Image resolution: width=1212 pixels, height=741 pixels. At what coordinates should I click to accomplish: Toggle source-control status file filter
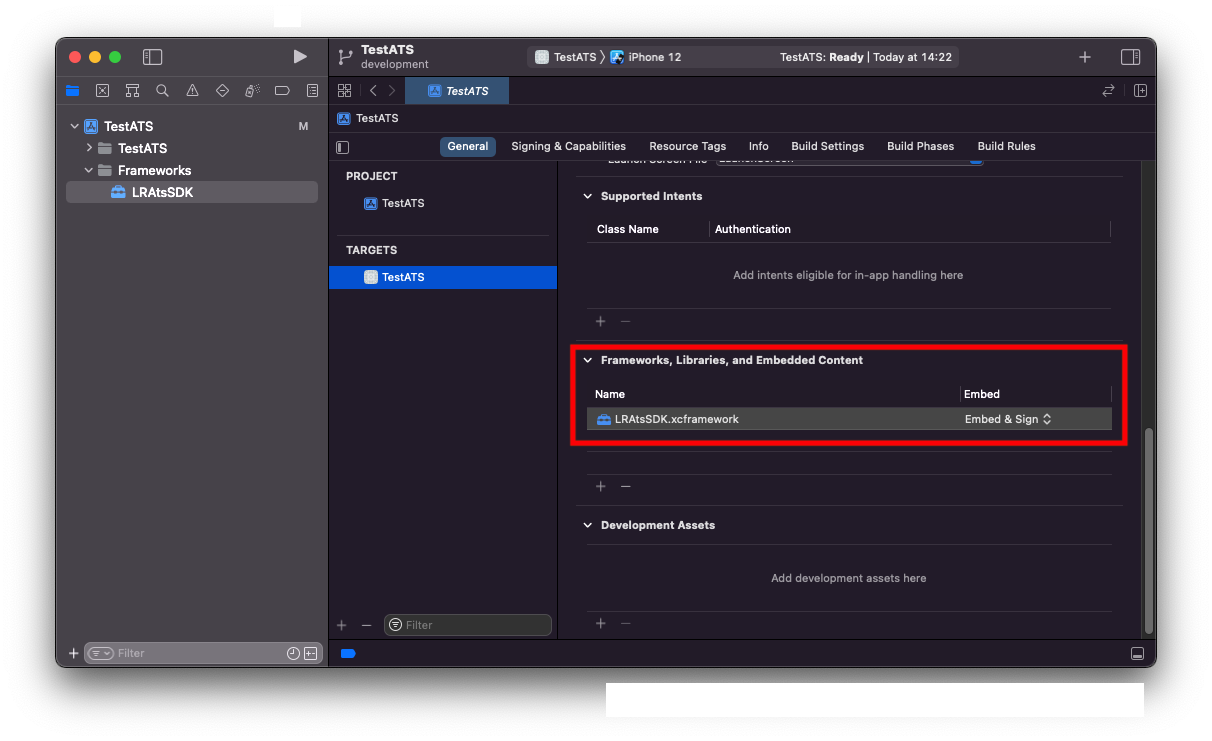coord(310,653)
